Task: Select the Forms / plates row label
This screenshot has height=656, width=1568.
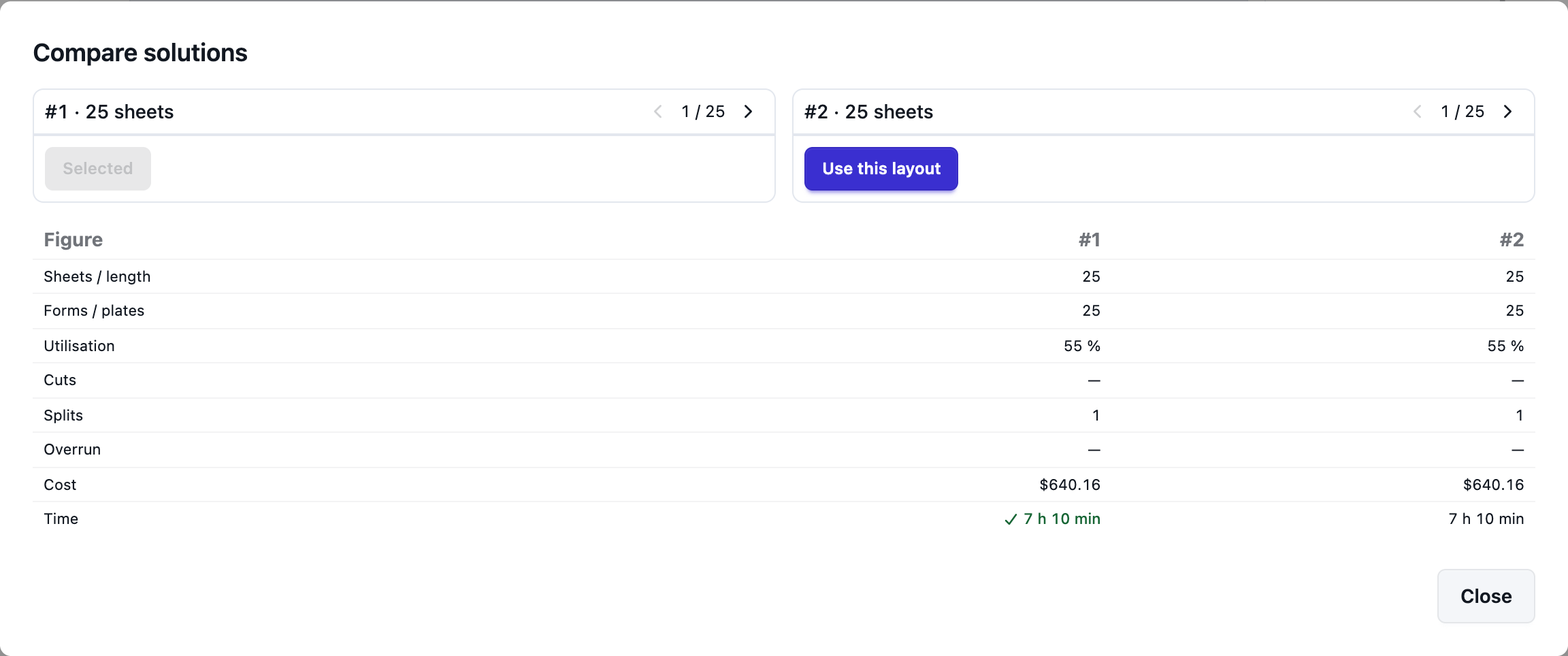Action: [x=94, y=311]
